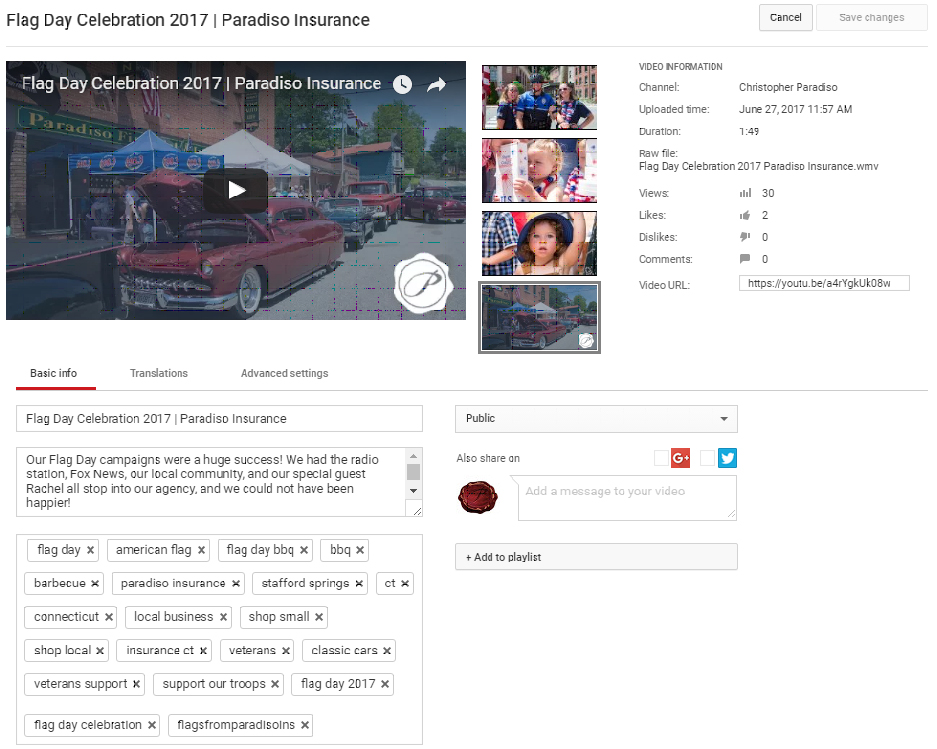Select the classic red car thumbnail
Viewport: 937px width, 749px height.
click(x=539, y=317)
